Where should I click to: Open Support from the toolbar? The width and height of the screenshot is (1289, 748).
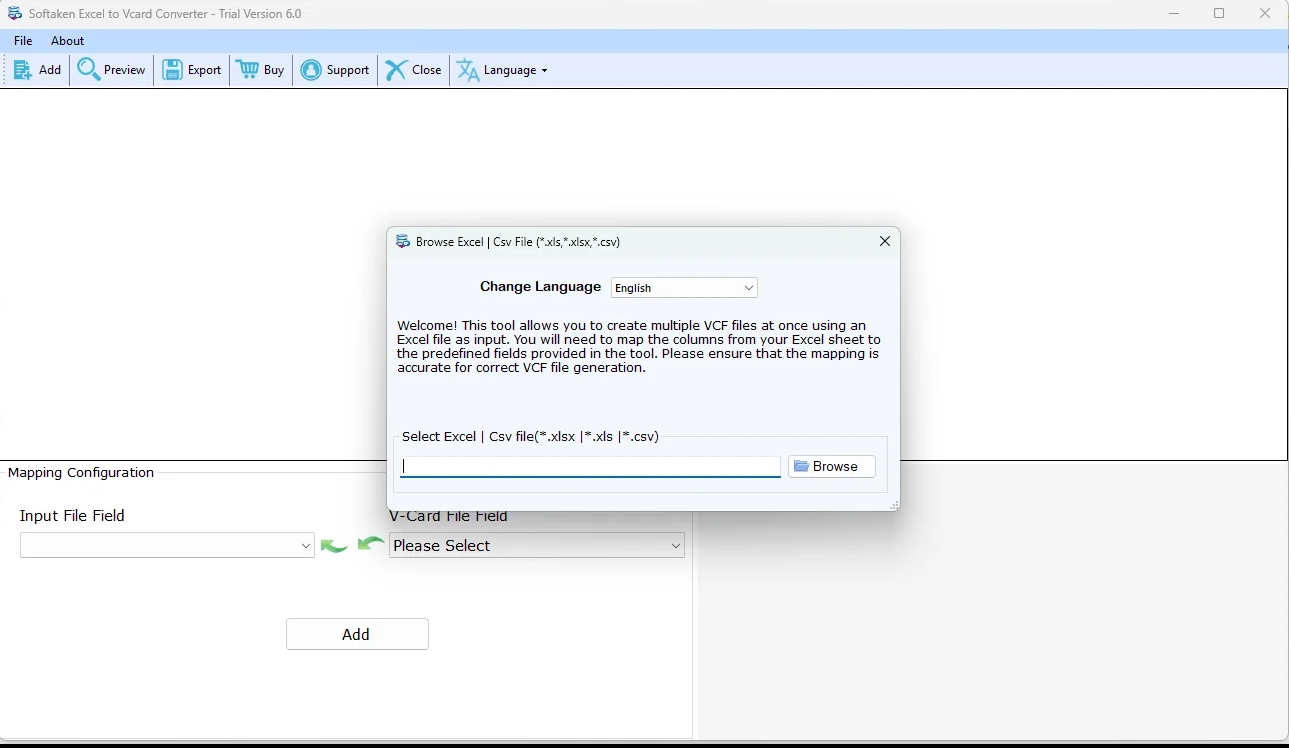(335, 70)
